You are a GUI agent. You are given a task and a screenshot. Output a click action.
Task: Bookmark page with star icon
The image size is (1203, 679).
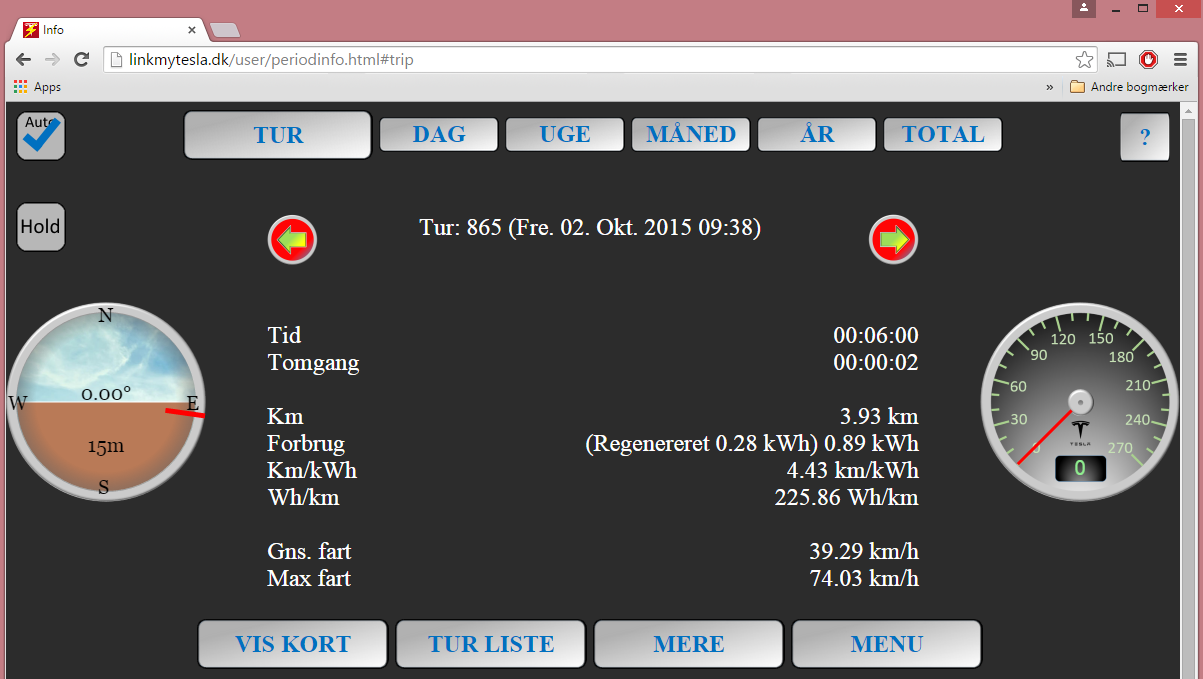(x=1084, y=60)
